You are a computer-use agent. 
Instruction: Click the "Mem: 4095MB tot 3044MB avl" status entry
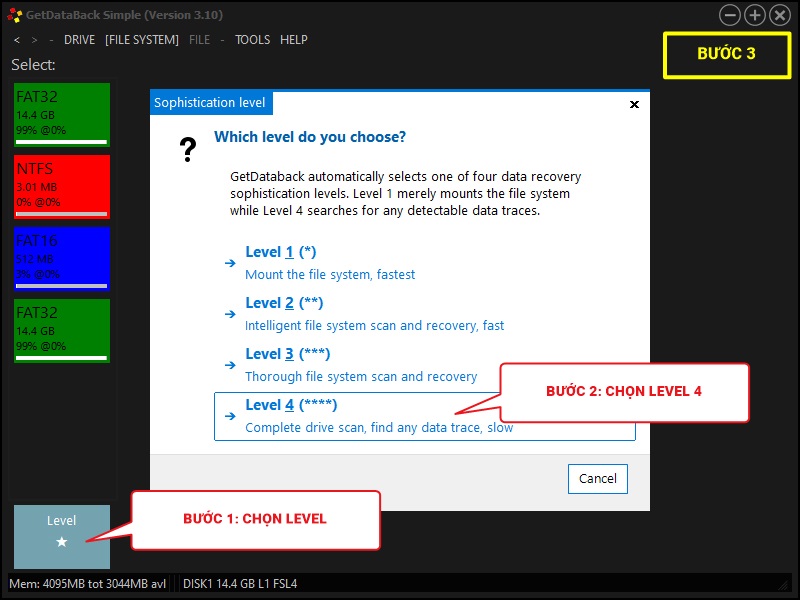(88, 584)
